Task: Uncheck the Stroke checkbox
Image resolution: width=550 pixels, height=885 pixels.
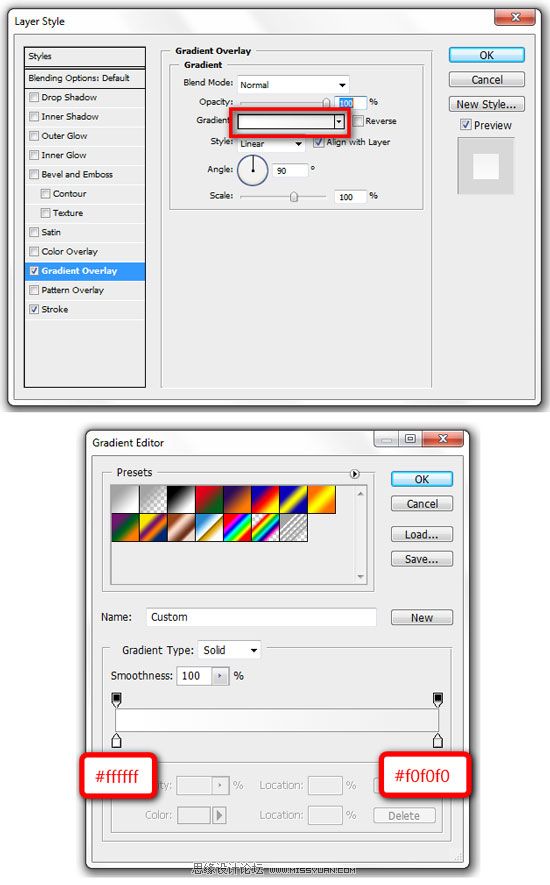Action: click(x=34, y=309)
